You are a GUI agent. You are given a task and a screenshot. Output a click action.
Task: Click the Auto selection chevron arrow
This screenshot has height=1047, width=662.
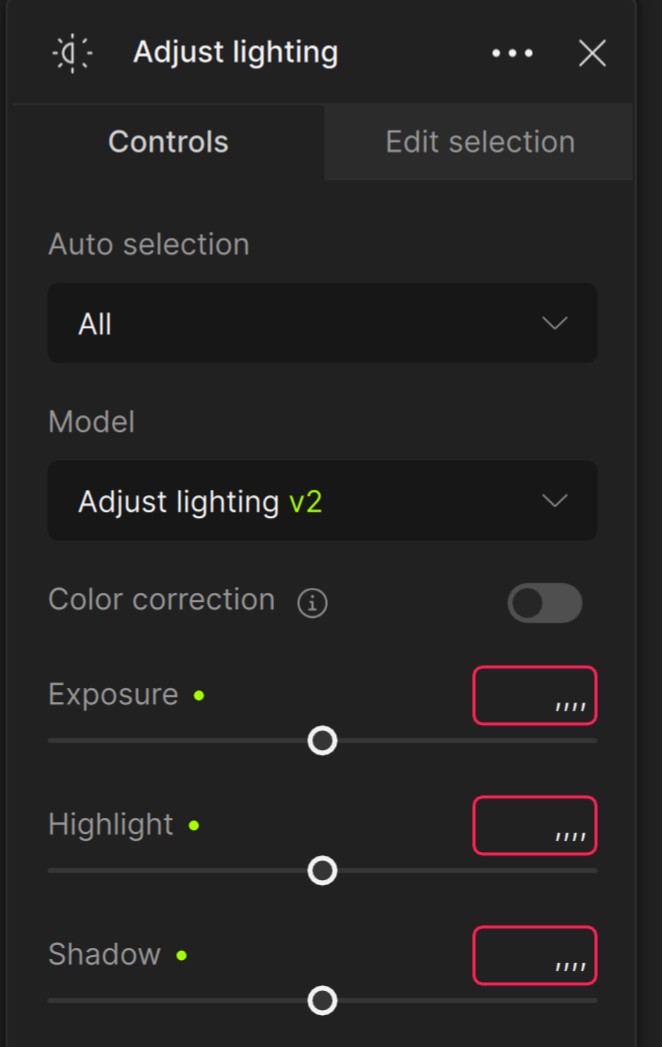pos(554,323)
